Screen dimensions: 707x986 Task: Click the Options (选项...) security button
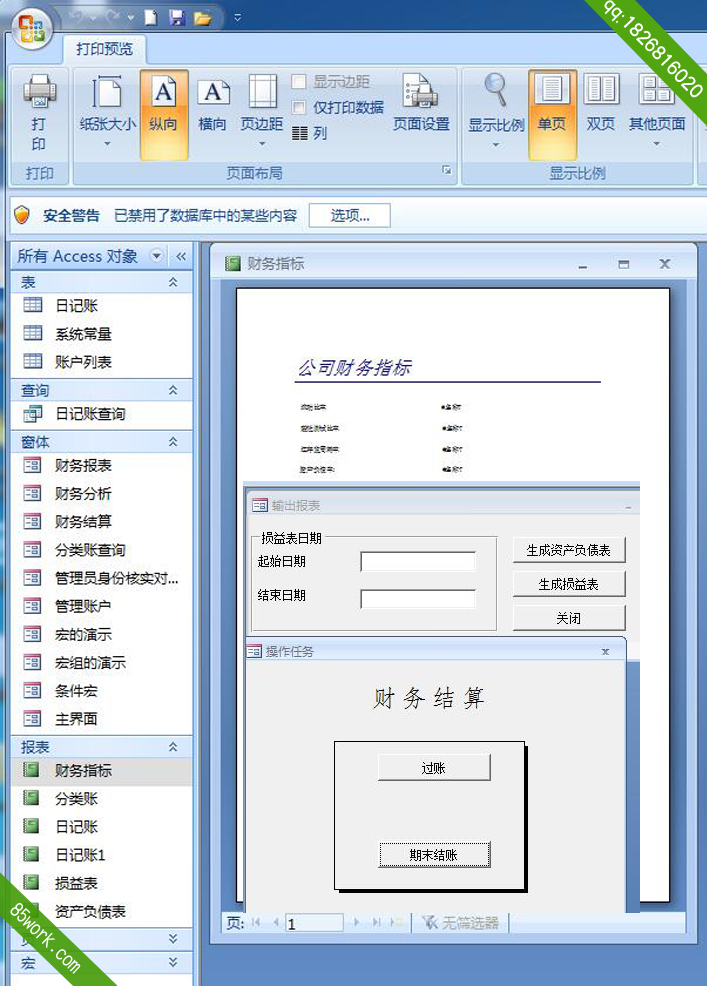[349, 215]
